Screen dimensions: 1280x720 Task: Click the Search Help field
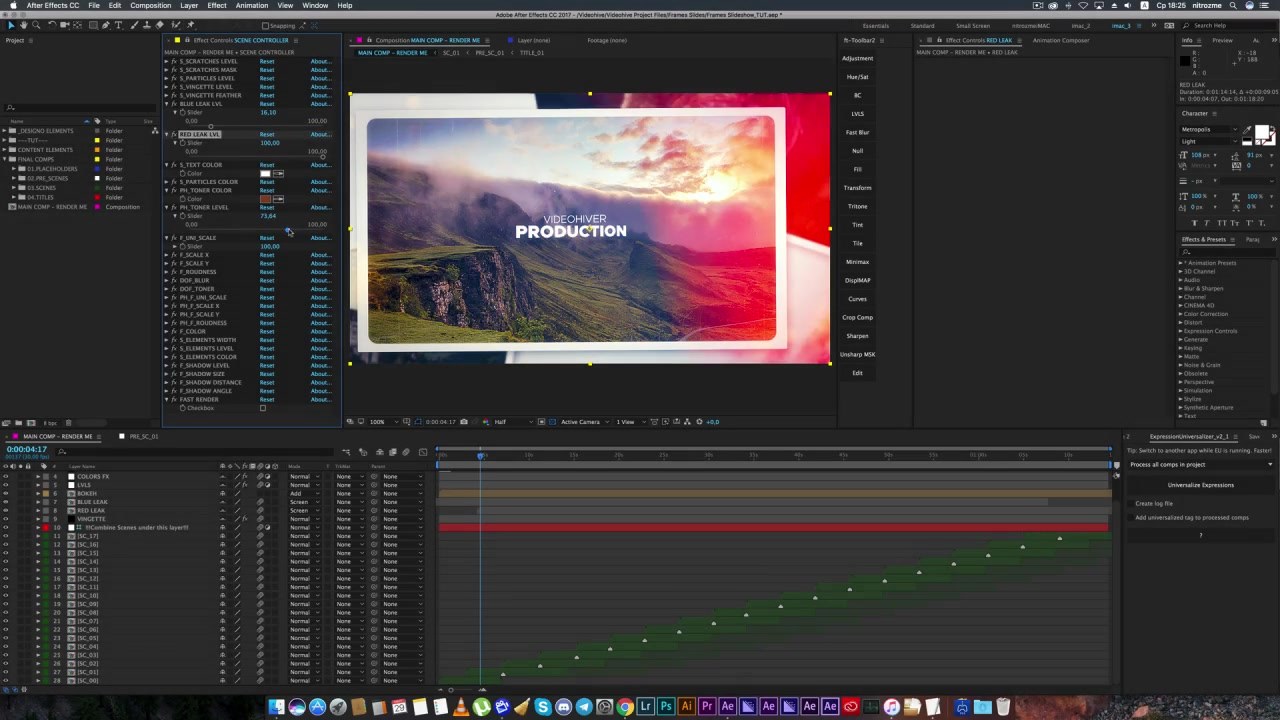pos(1230,25)
